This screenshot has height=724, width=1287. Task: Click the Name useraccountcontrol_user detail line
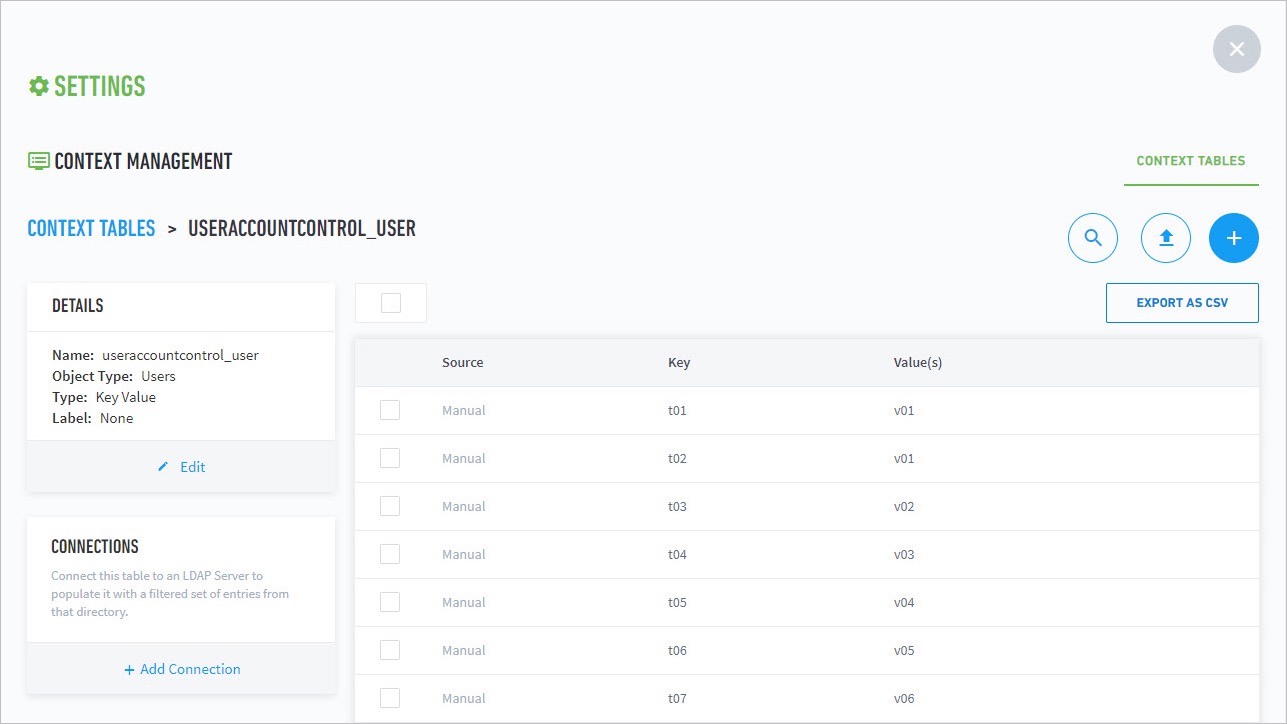click(x=155, y=355)
